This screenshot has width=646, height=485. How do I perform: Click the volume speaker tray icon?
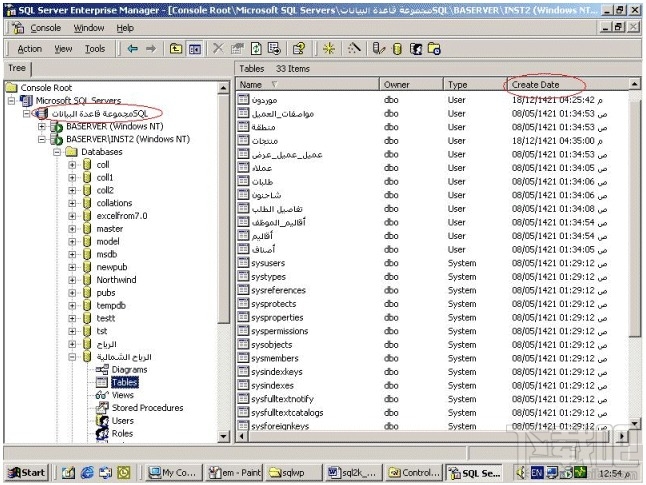point(521,472)
